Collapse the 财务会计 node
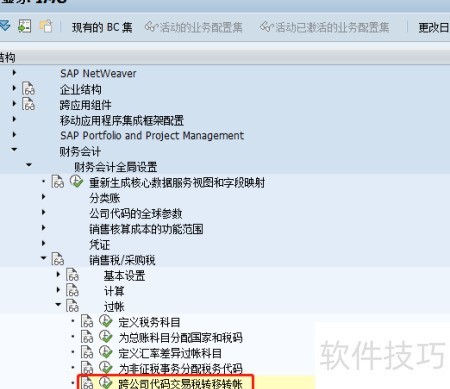450x389 pixels. coord(14,150)
